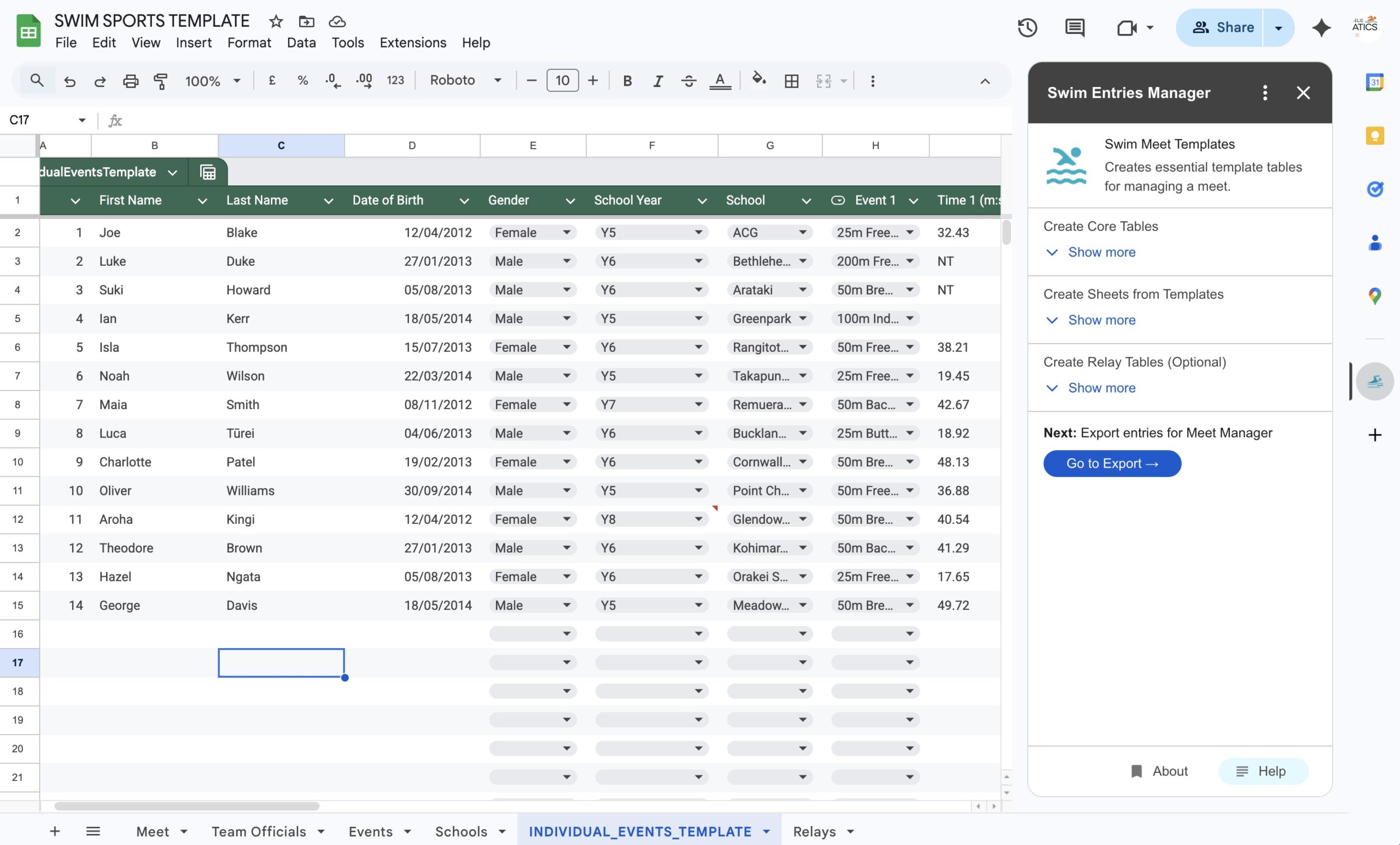Click the font size input field
The image size is (1400, 845).
point(562,80)
